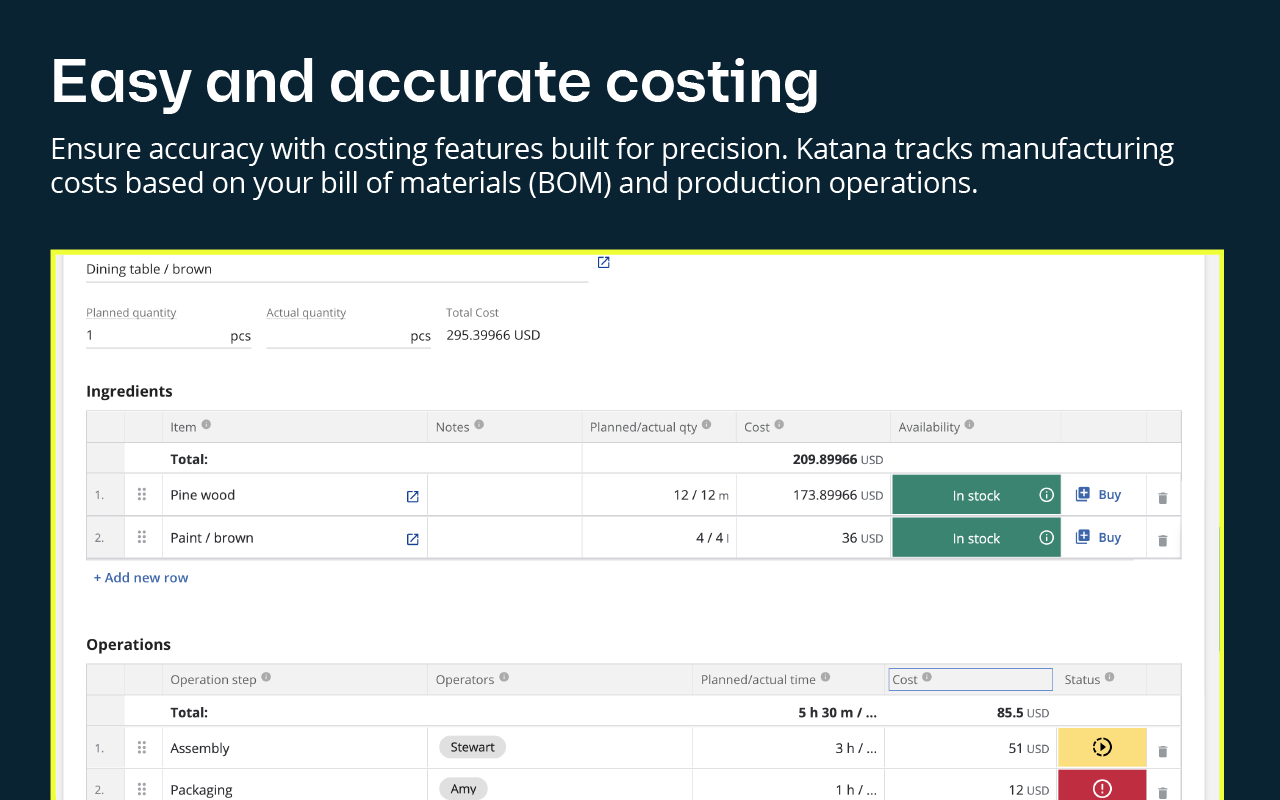Delete the Pine wood ingredient row

point(1162,498)
